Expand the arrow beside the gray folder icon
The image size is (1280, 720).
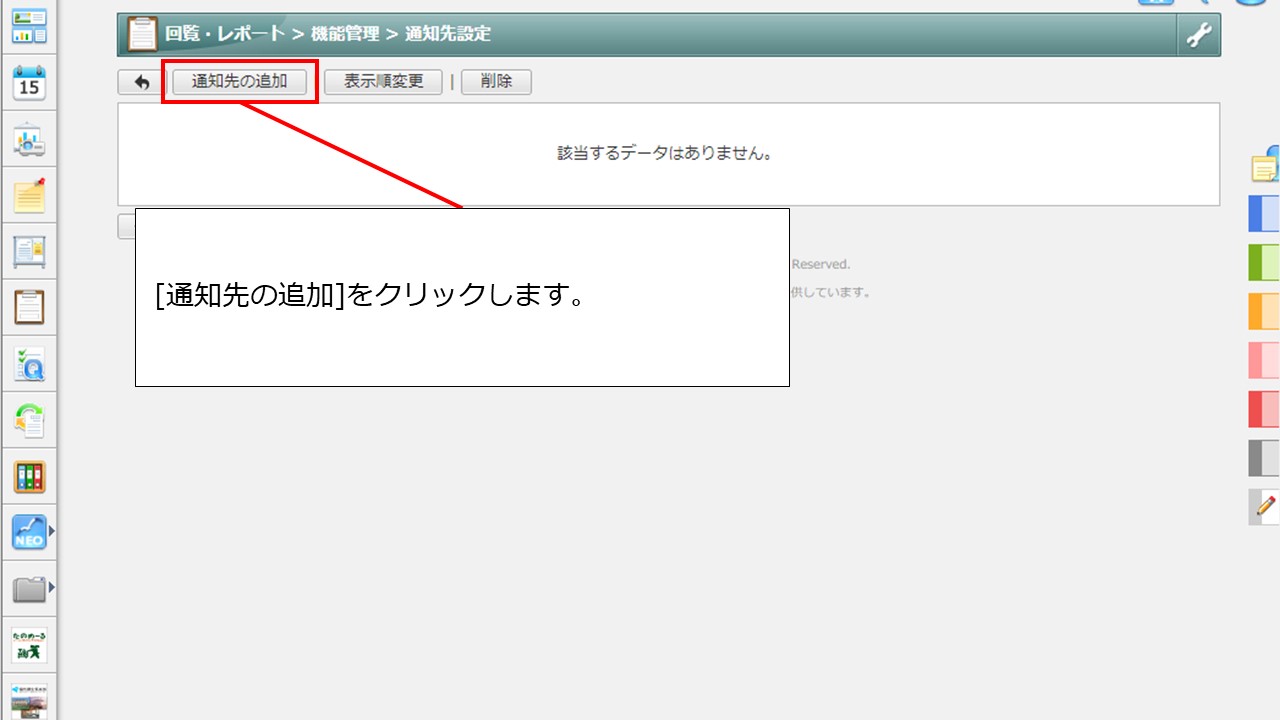[x=51, y=588]
